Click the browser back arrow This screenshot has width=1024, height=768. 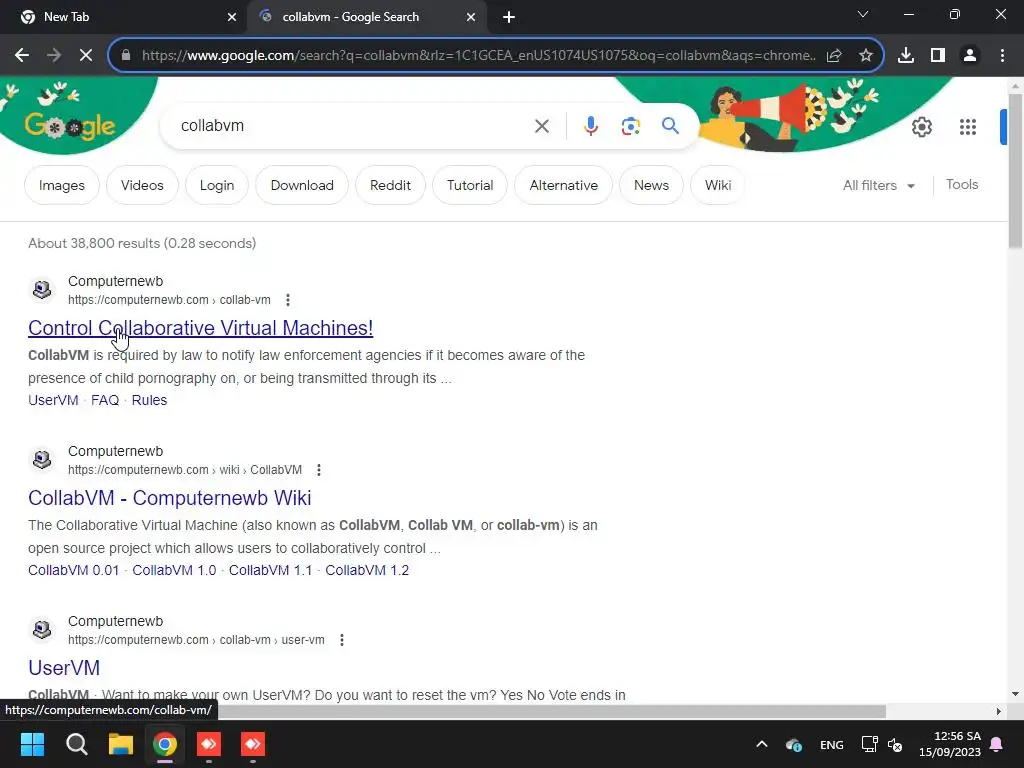click(x=22, y=56)
